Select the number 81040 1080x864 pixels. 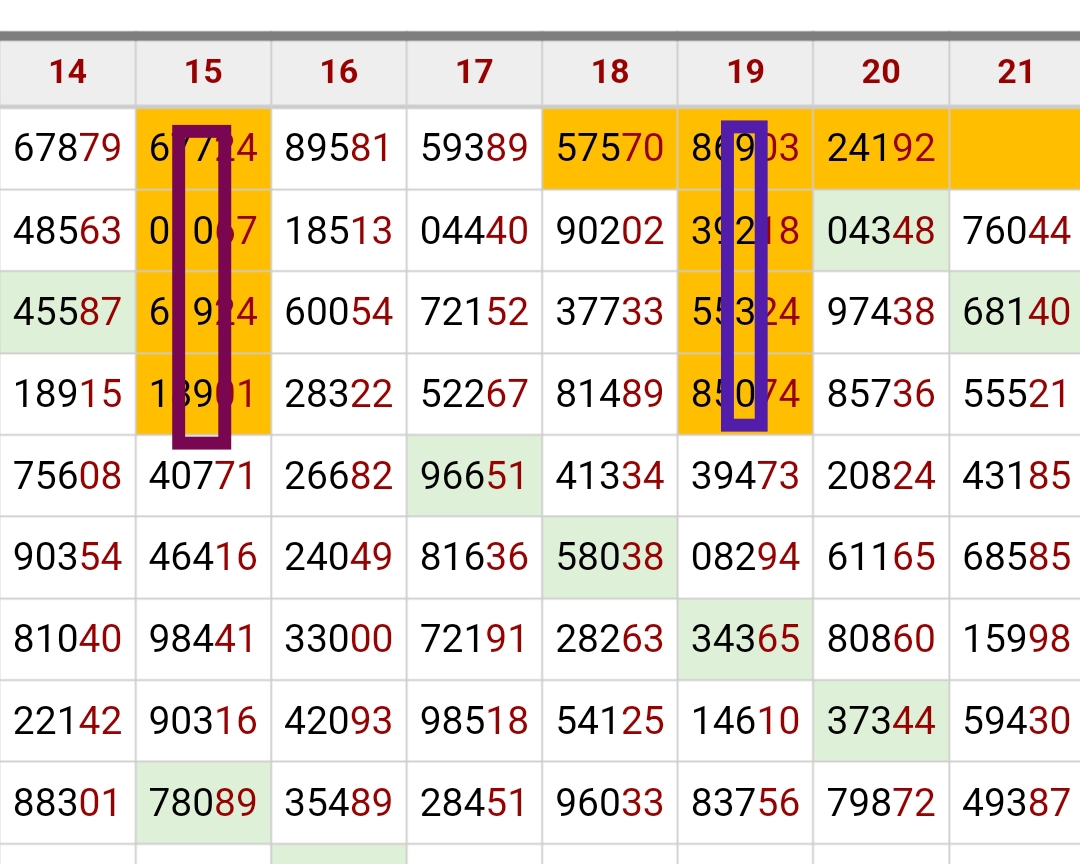[68, 639]
